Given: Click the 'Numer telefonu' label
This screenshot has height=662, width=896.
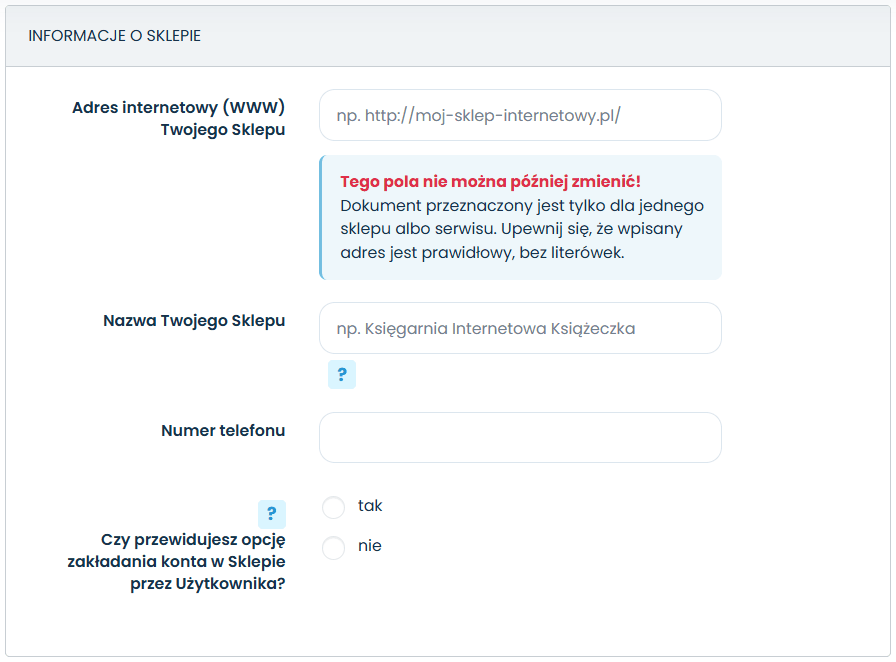Looking at the screenshot, I should [223, 430].
